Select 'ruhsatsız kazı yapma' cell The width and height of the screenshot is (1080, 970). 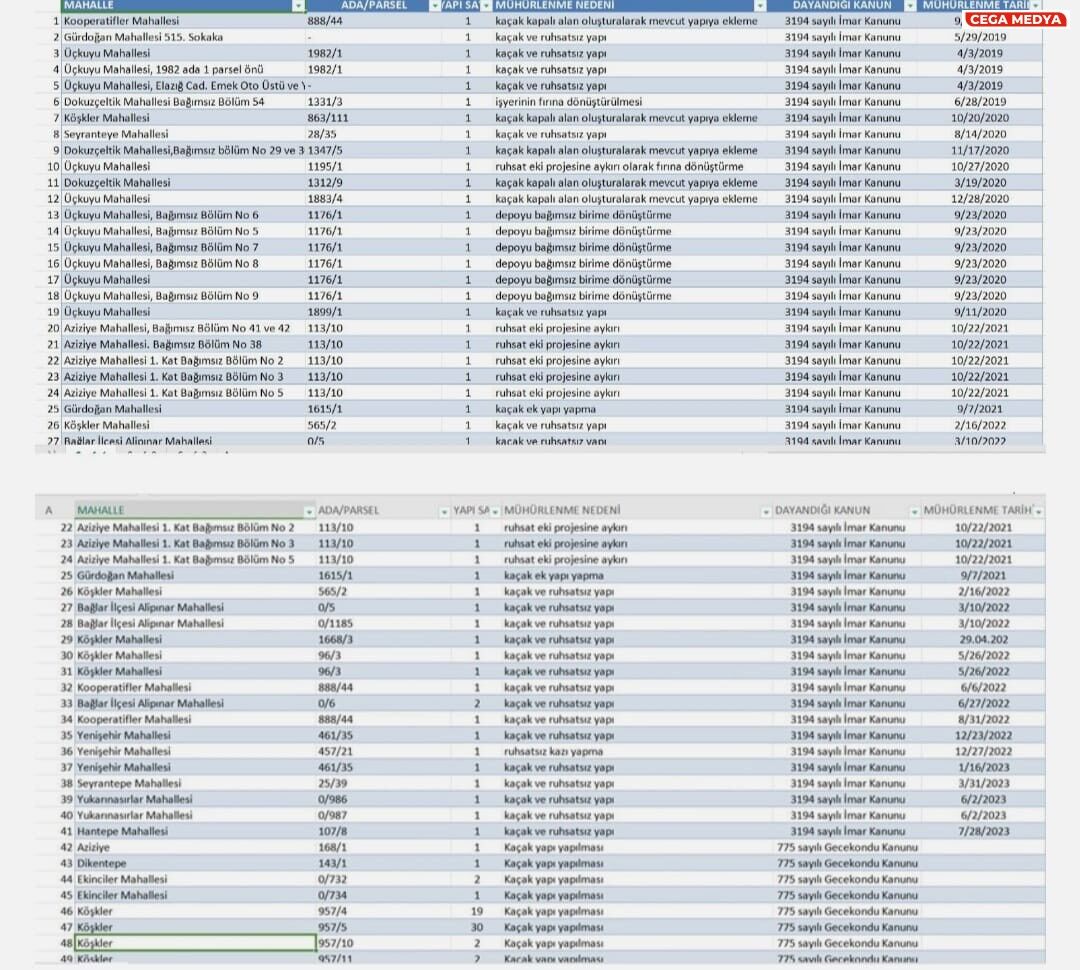[x=553, y=752]
